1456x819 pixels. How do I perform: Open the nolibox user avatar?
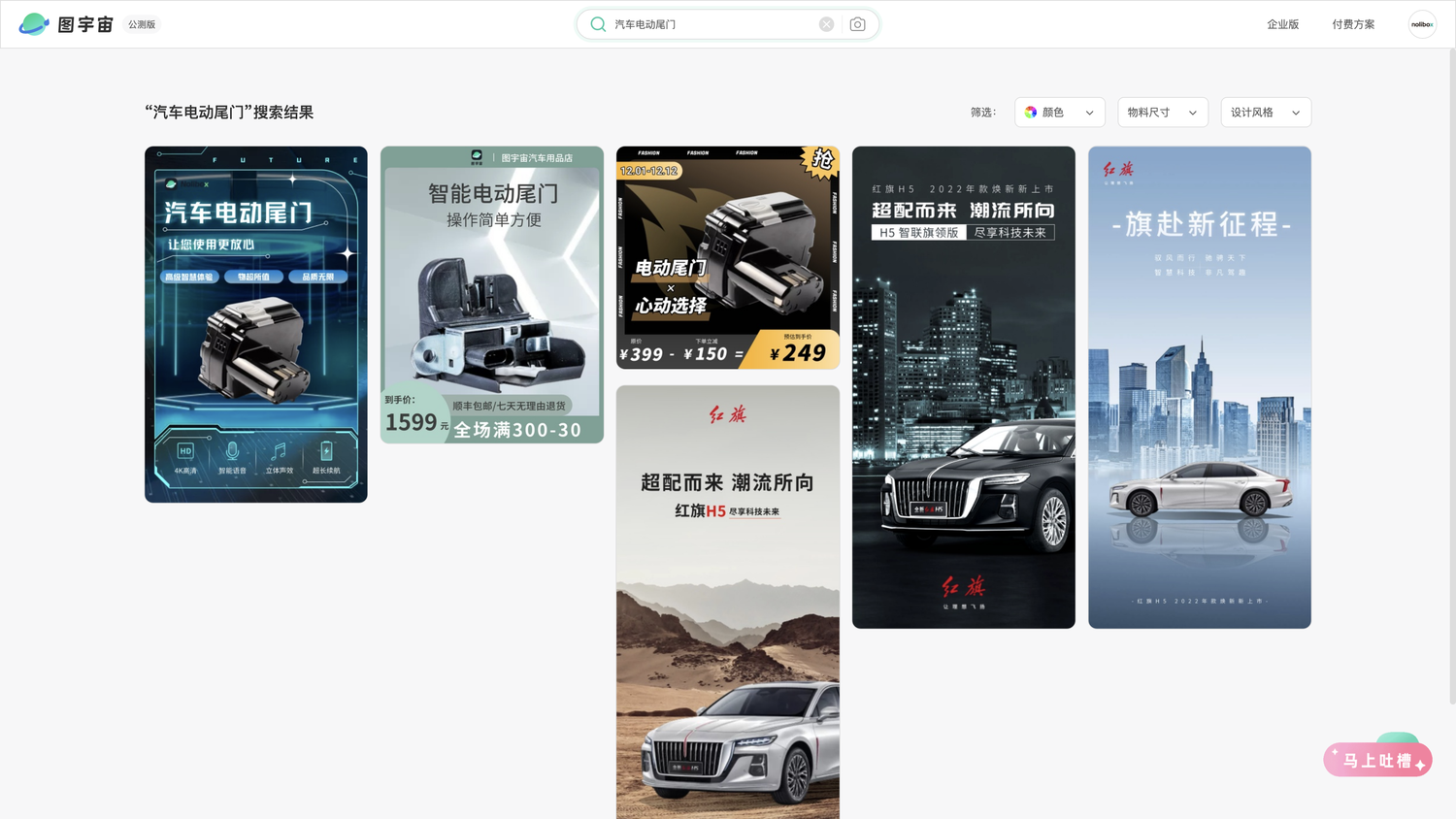tap(1422, 24)
